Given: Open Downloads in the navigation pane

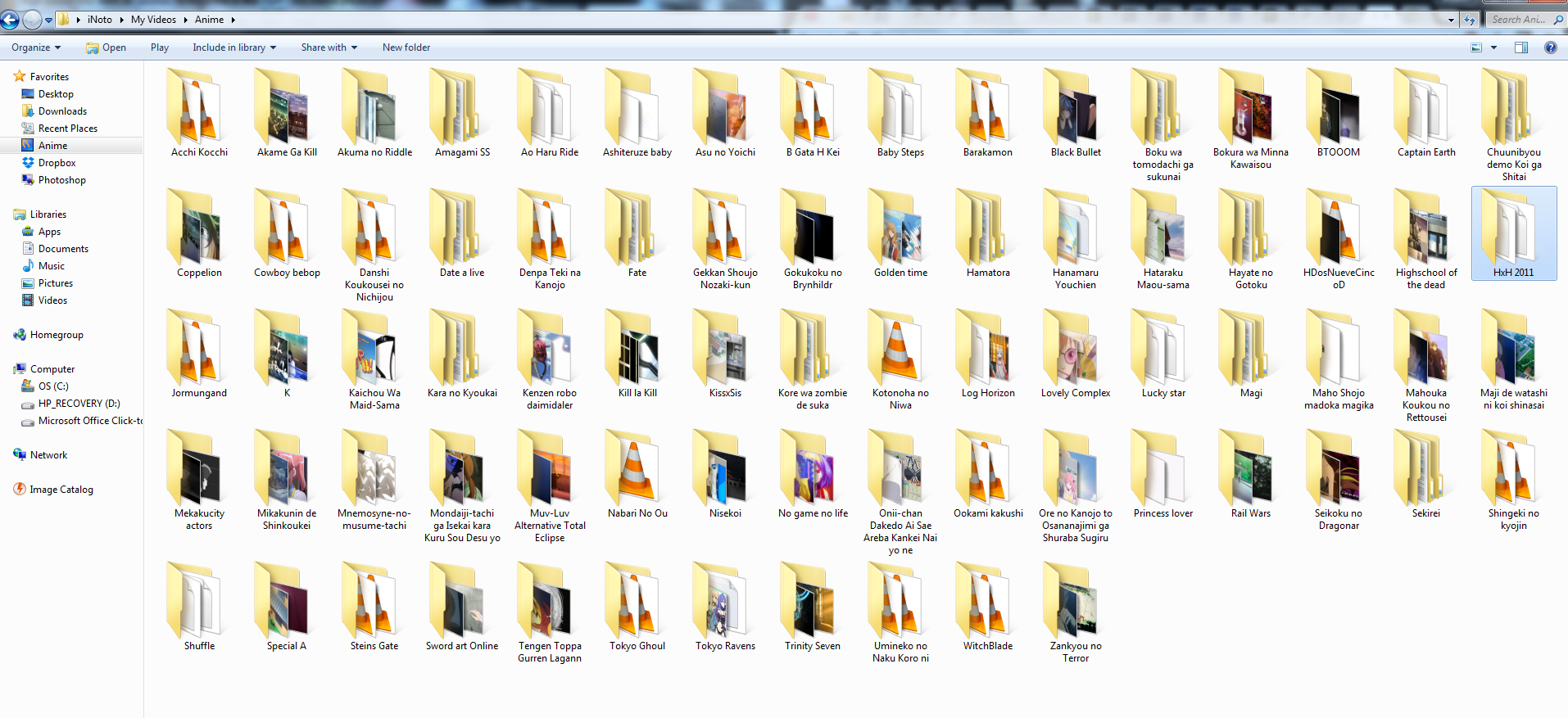Looking at the screenshot, I should tap(62, 111).
